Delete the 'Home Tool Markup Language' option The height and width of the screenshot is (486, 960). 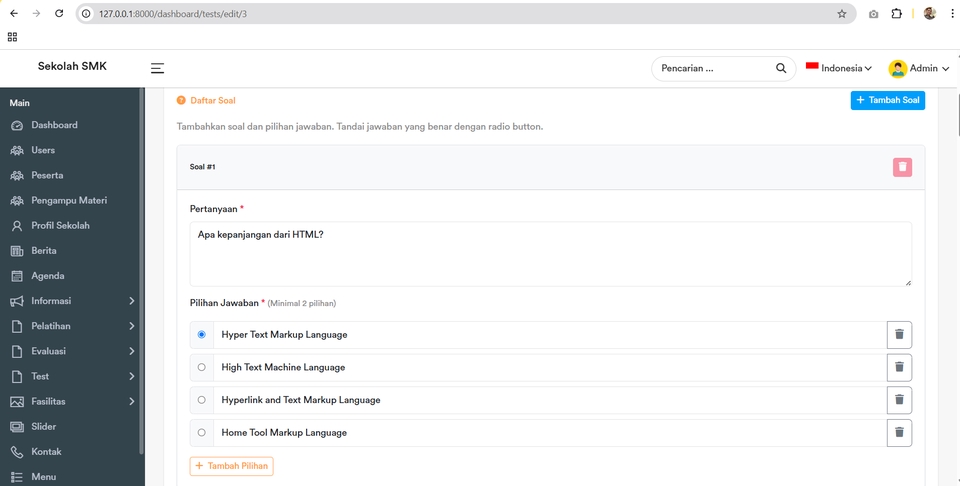point(899,433)
